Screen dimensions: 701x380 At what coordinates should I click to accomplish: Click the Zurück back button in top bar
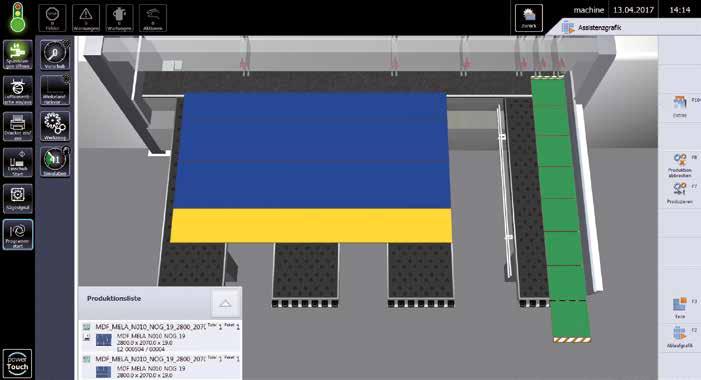point(529,18)
